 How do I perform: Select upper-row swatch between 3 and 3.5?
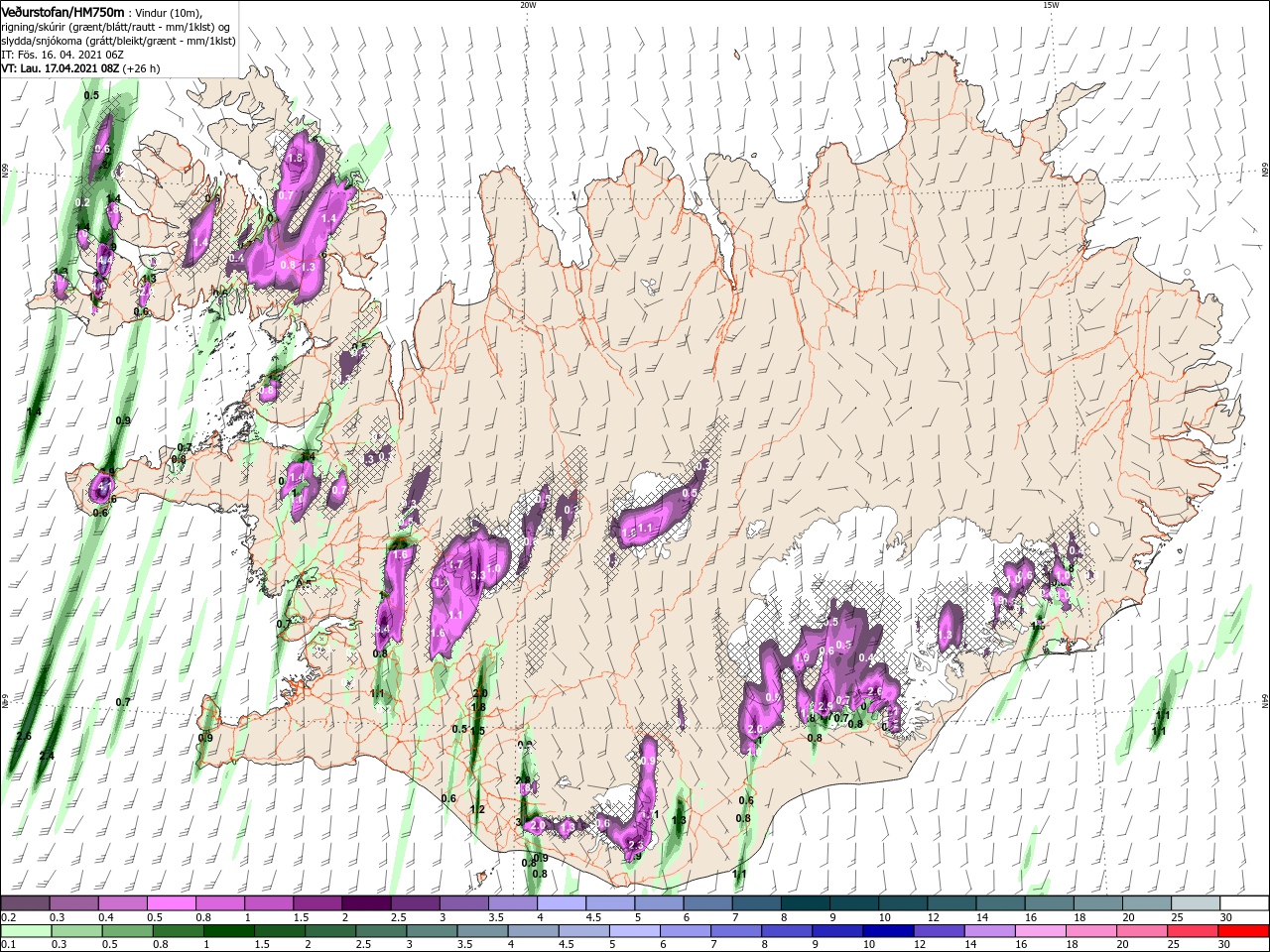click(463, 903)
